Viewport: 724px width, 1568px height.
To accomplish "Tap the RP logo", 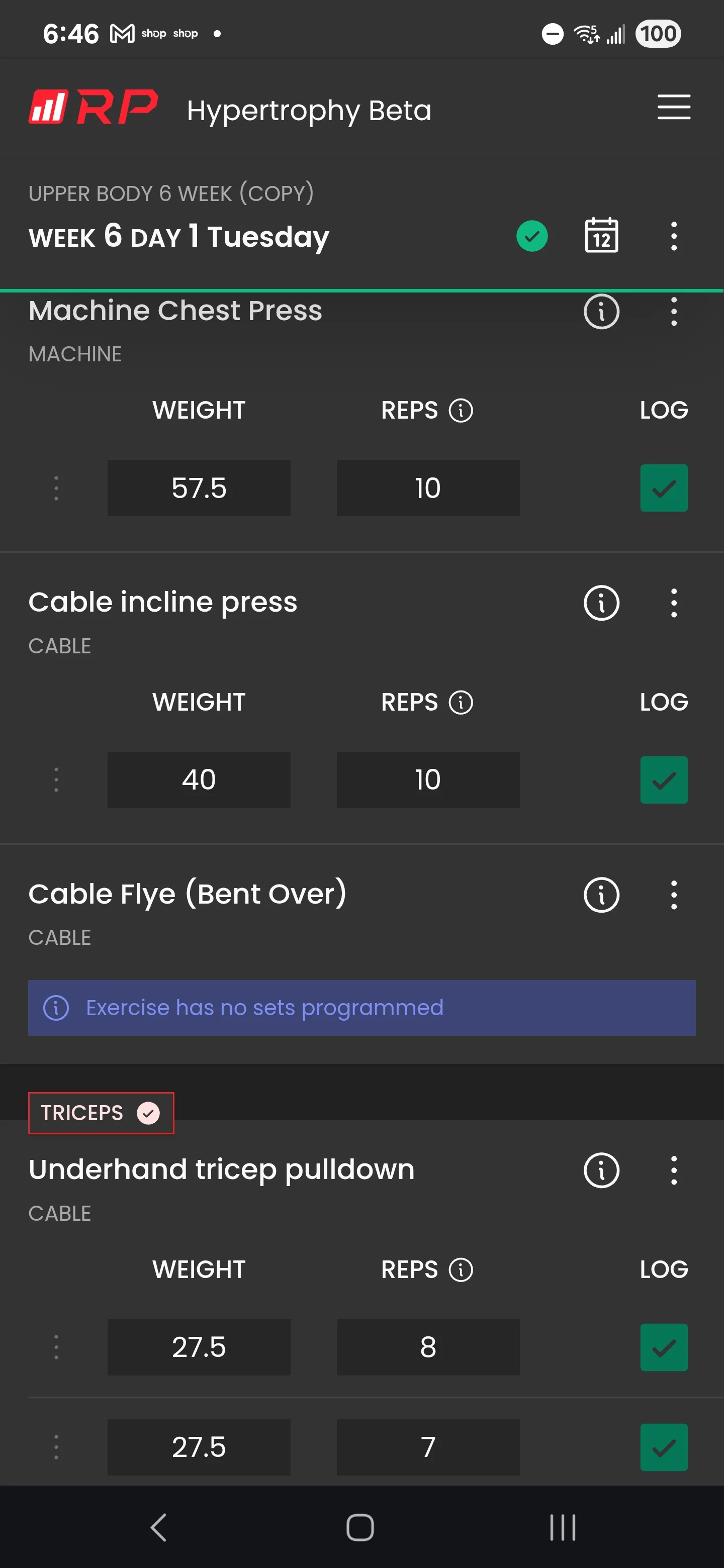I will coord(93,107).
